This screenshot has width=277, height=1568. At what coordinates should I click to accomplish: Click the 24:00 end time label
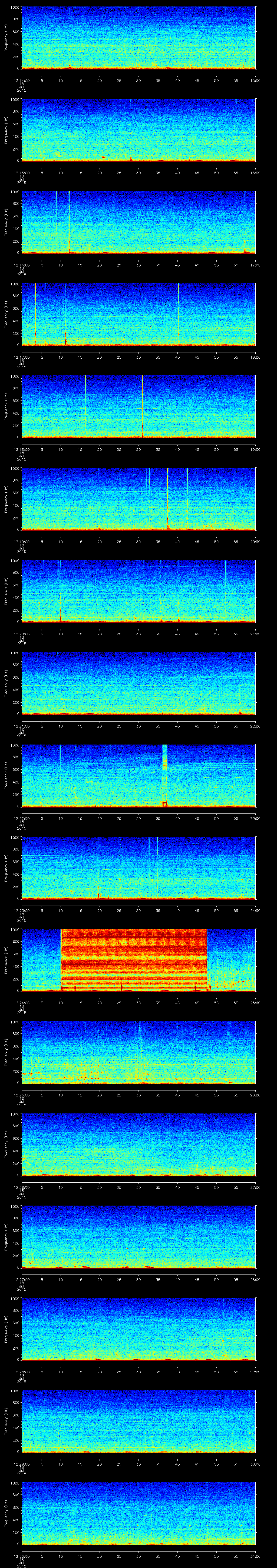256,910
